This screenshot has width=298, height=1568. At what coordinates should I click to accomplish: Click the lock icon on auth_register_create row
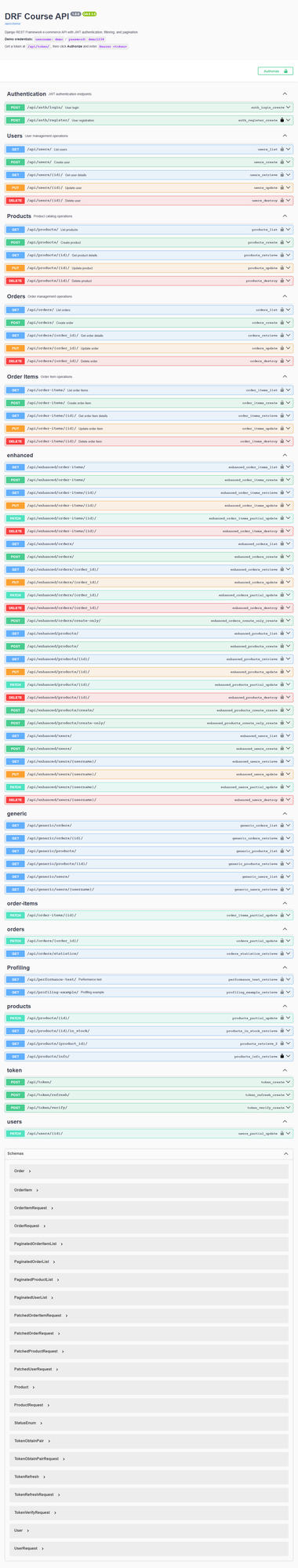tap(282, 121)
